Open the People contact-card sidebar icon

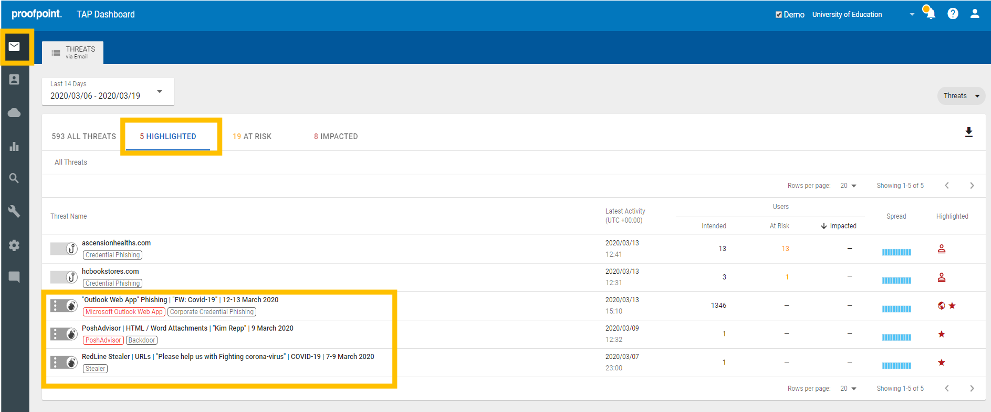14,80
